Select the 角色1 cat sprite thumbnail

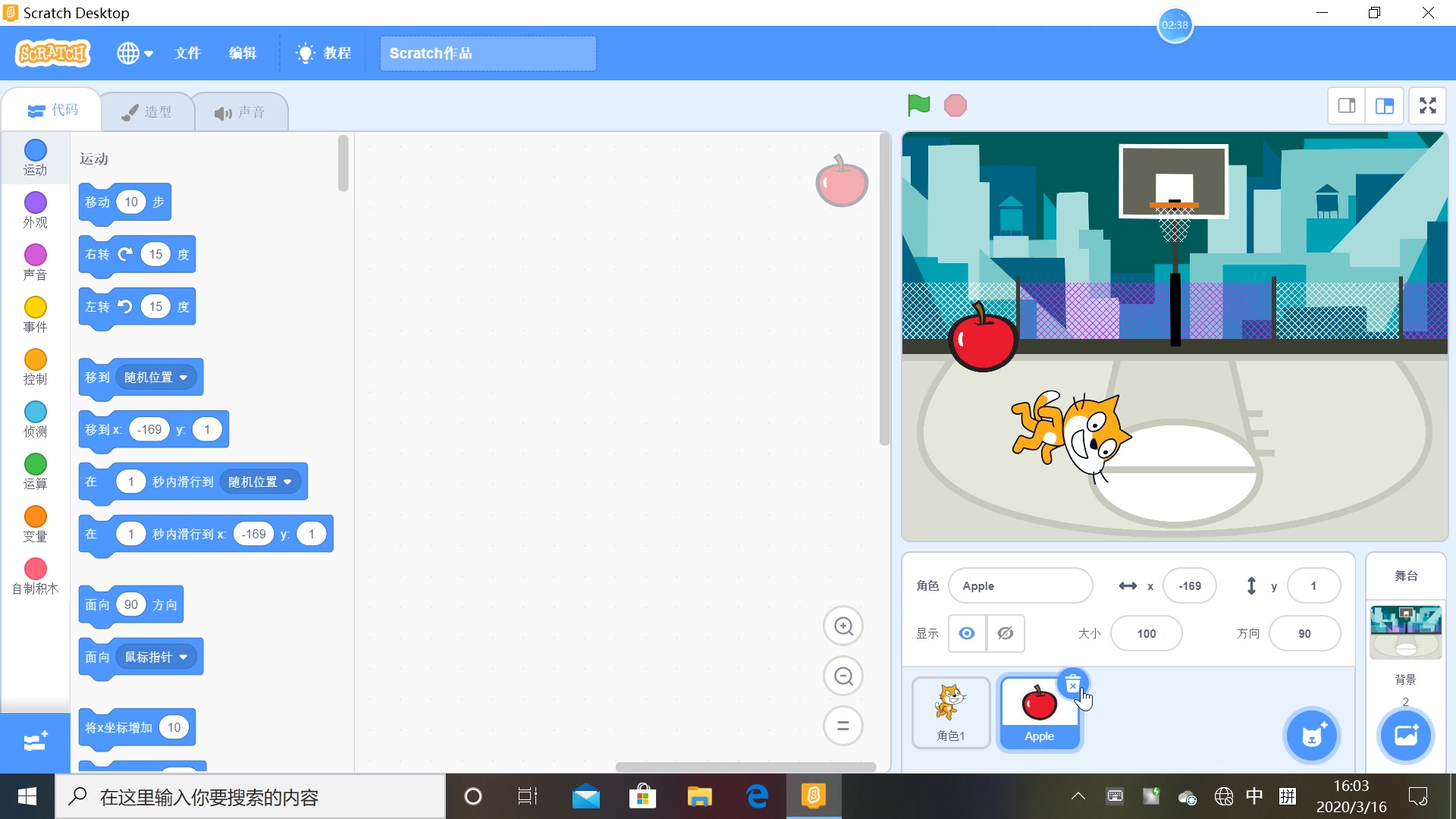[951, 713]
